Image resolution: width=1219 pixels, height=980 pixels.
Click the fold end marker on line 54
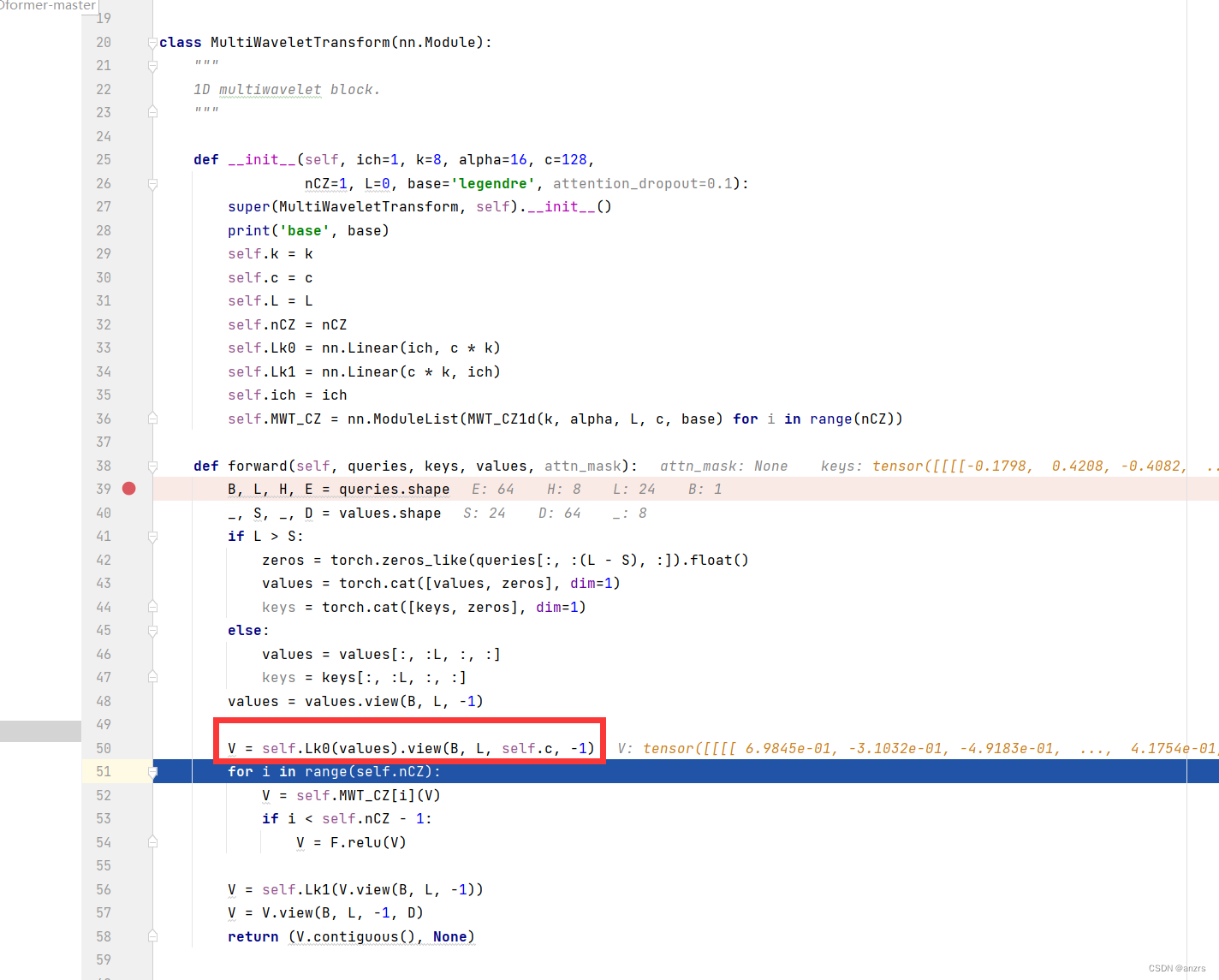(x=152, y=842)
